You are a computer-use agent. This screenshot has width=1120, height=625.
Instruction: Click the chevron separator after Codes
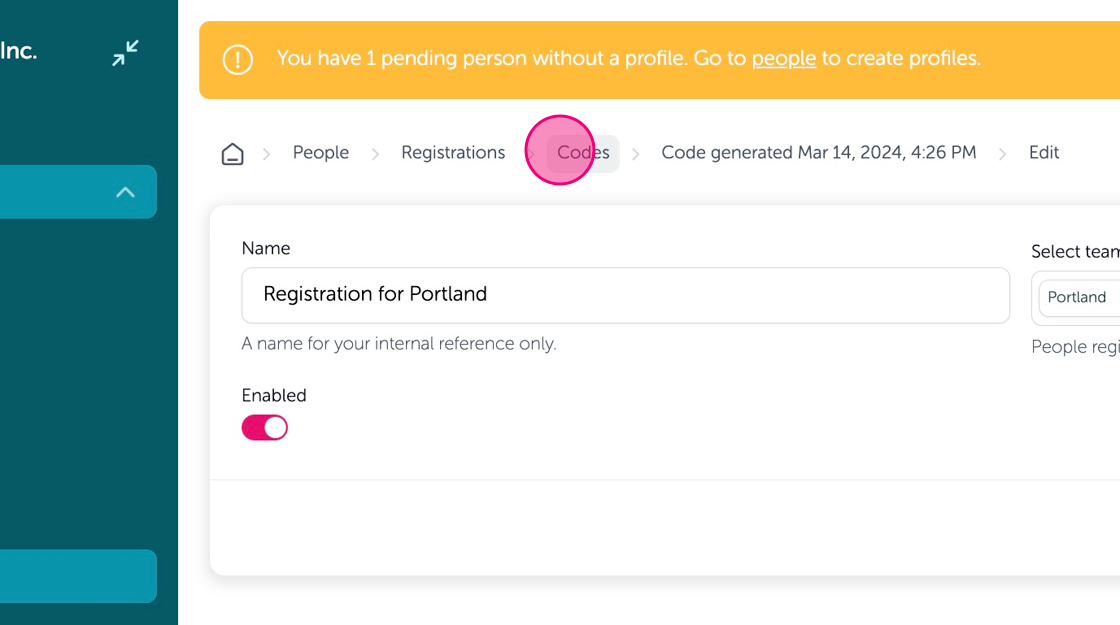(x=636, y=154)
